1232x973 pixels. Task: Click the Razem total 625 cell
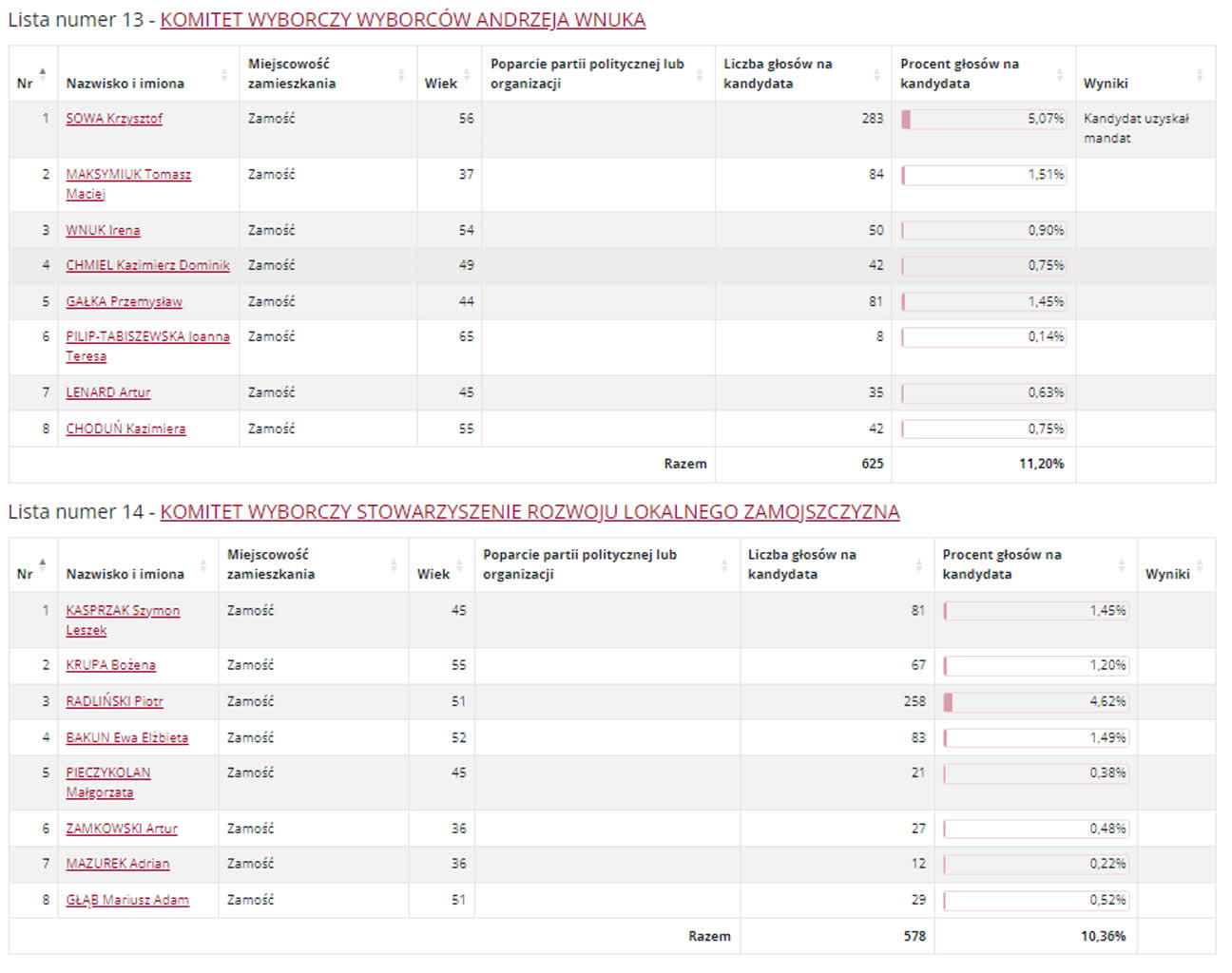872,465
